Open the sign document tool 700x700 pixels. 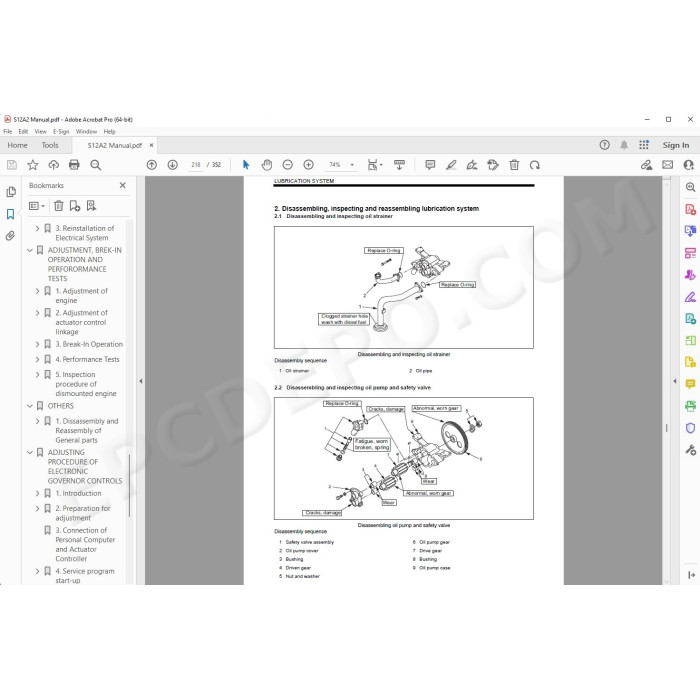pos(472,165)
